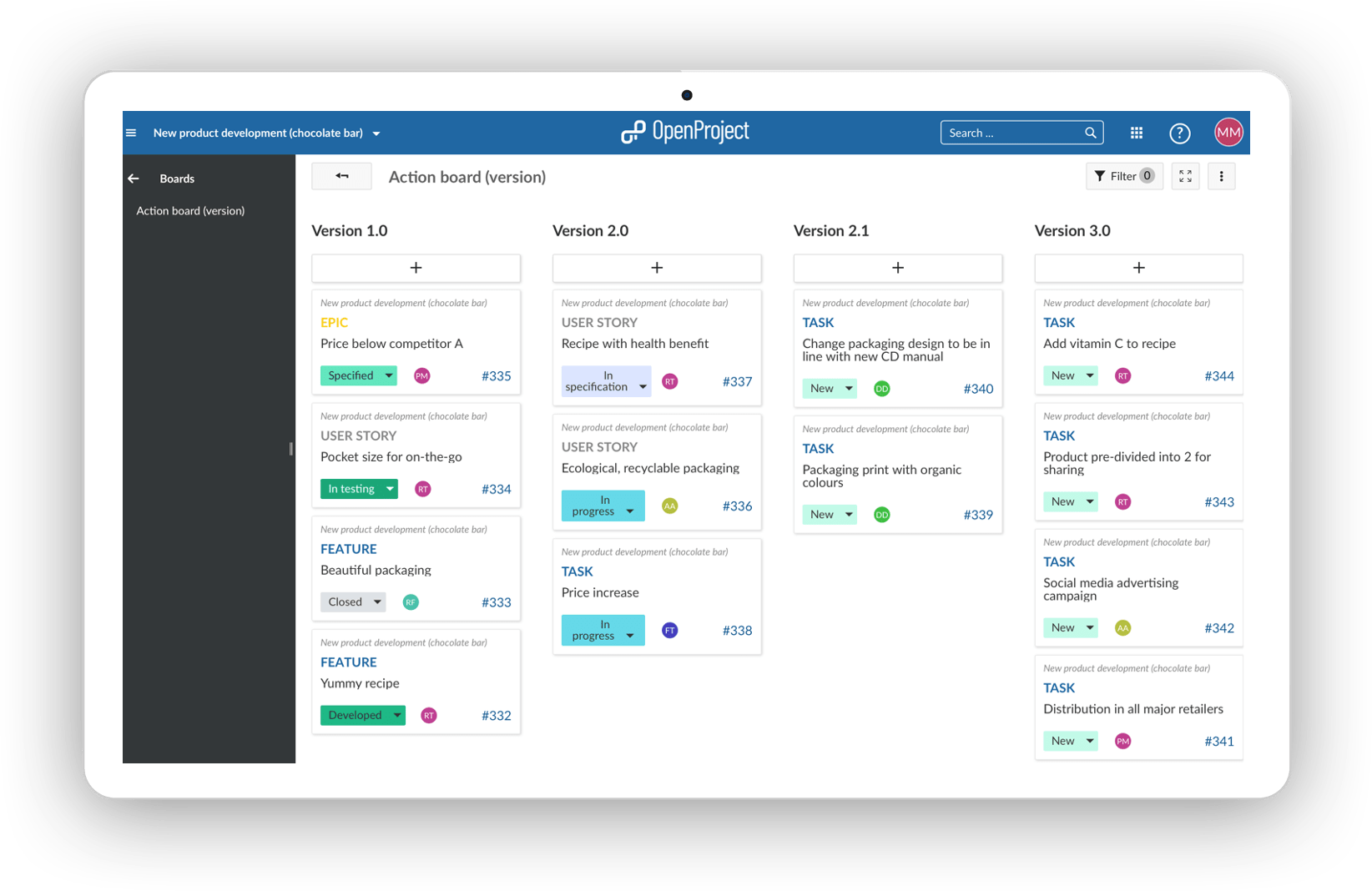Image resolution: width=1372 pixels, height=891 pixels.
Task: Select the Yummy recipe card title
Action: (x=360, y=683)
